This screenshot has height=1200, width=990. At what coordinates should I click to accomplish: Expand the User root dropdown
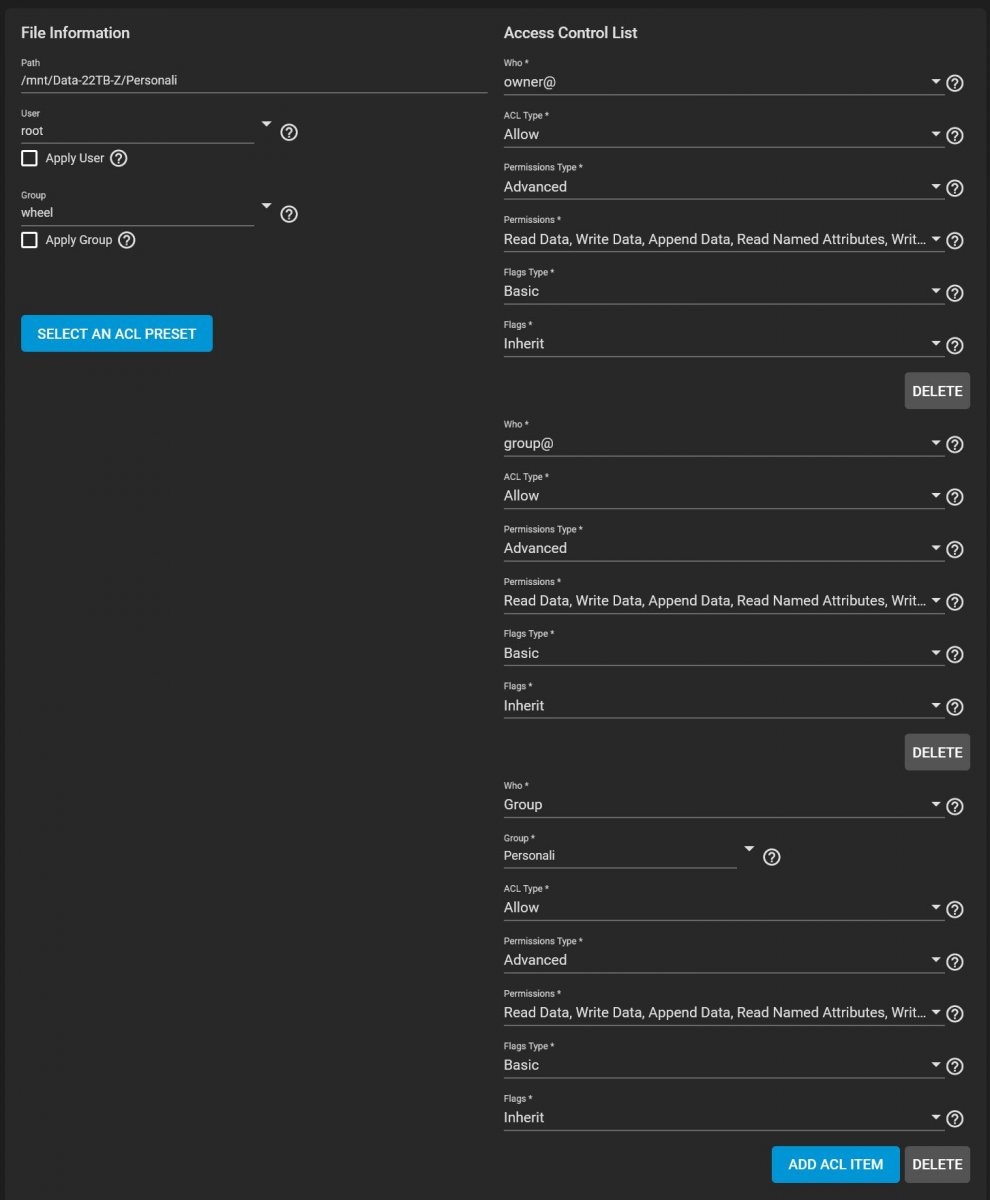click(147, 130)
